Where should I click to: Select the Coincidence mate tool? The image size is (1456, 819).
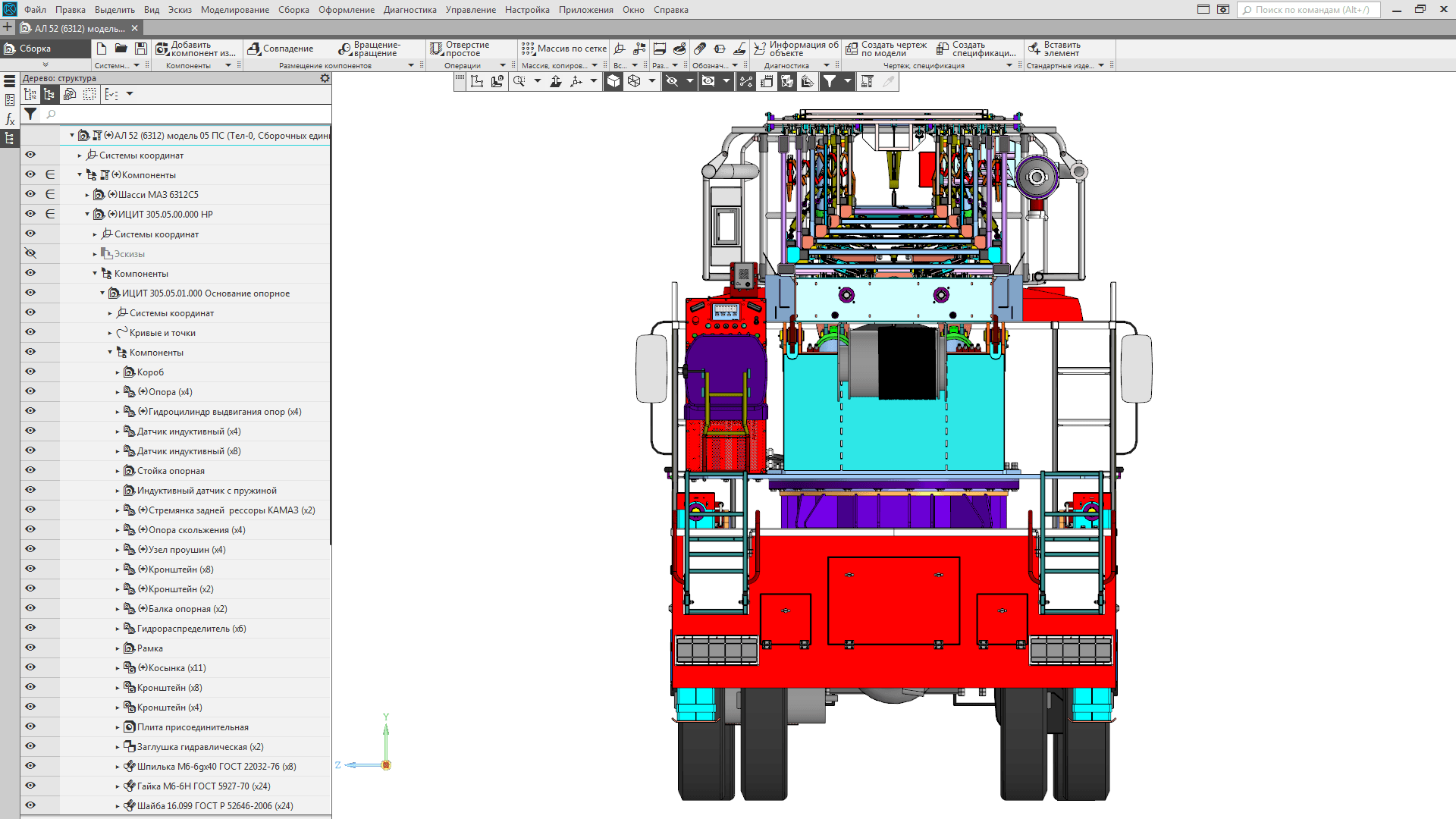(x=255, y=49)
